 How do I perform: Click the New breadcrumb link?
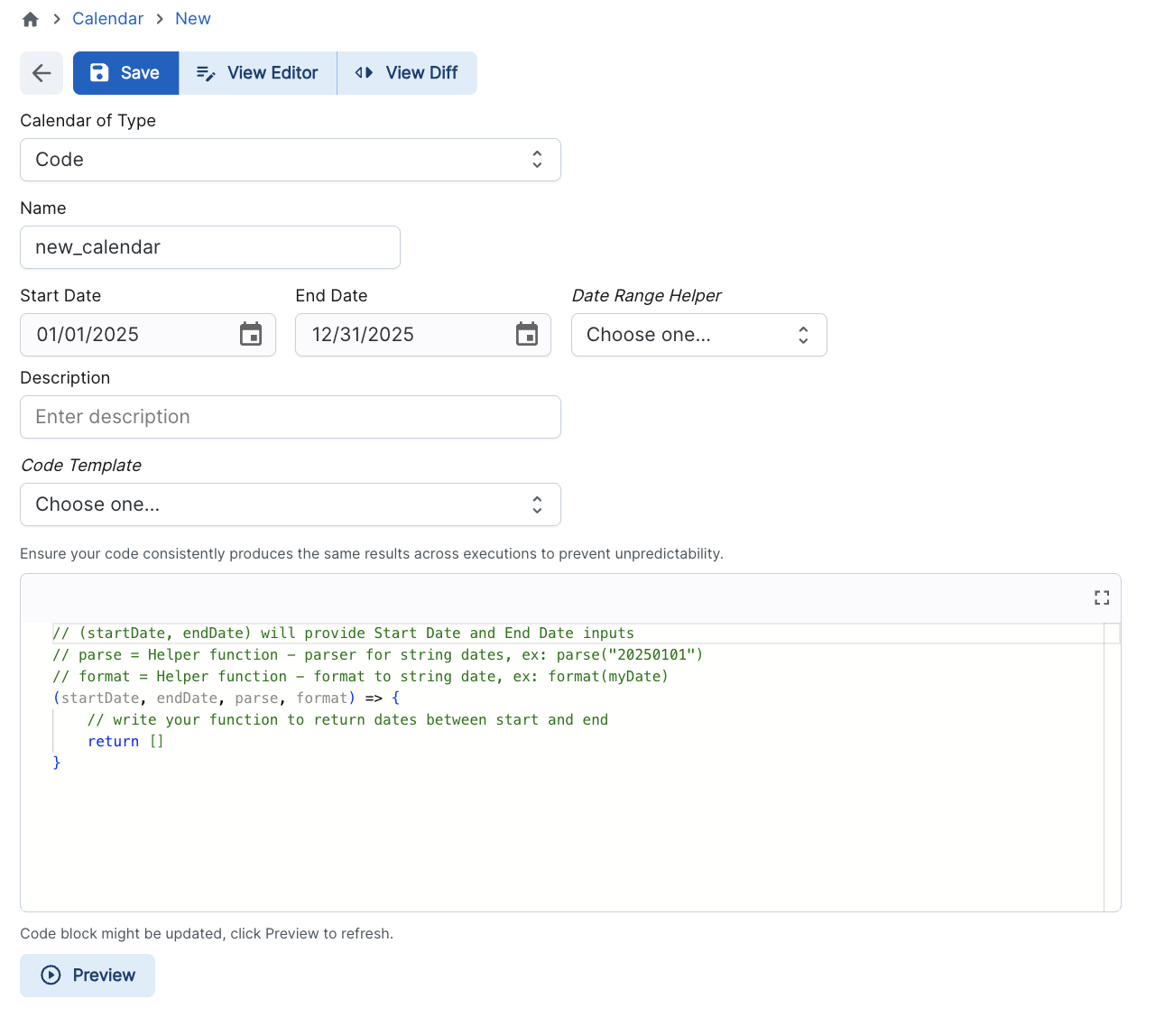click(192, 18)
